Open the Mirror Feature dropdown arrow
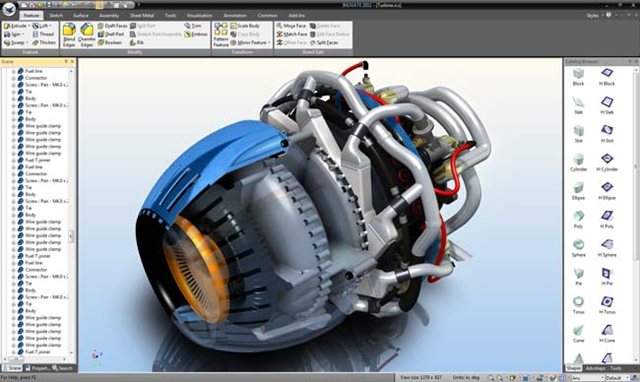 [269, 42]
